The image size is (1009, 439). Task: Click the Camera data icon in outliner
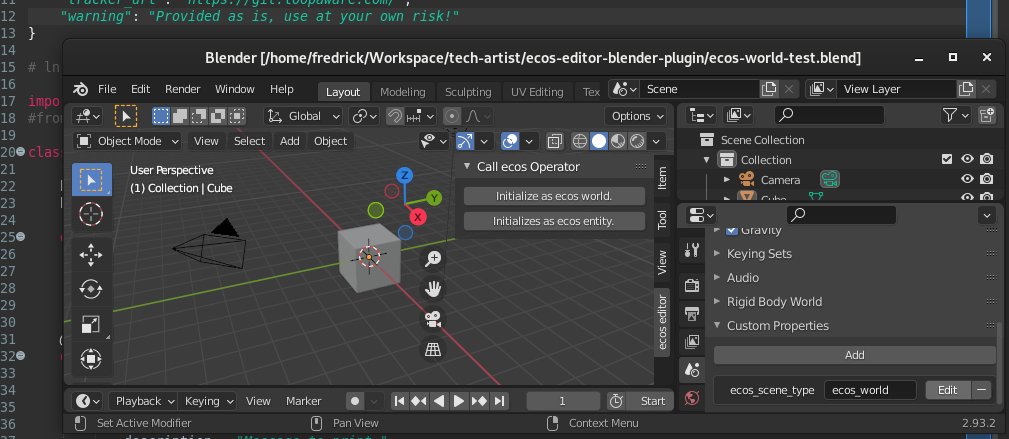point(829,180)
